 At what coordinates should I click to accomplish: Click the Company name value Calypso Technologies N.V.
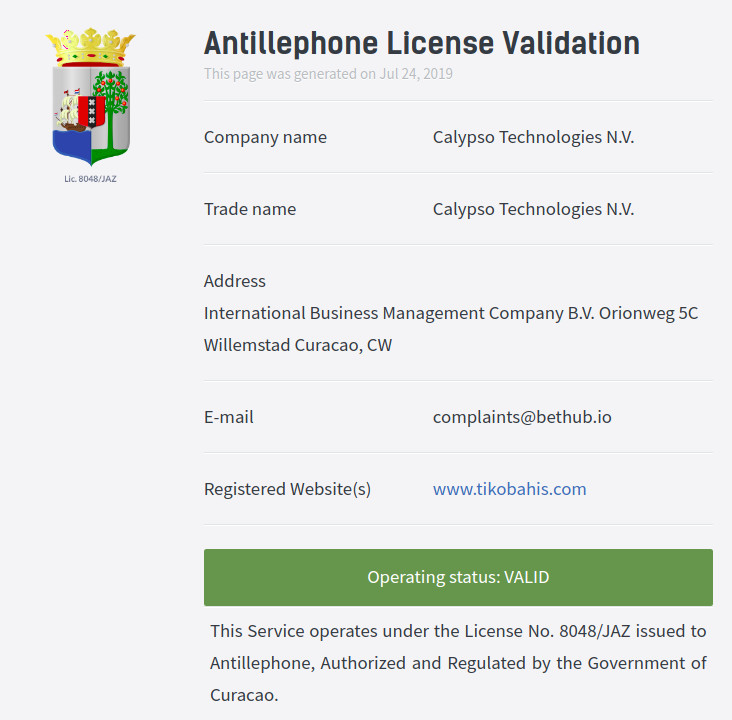pos(533,137)
